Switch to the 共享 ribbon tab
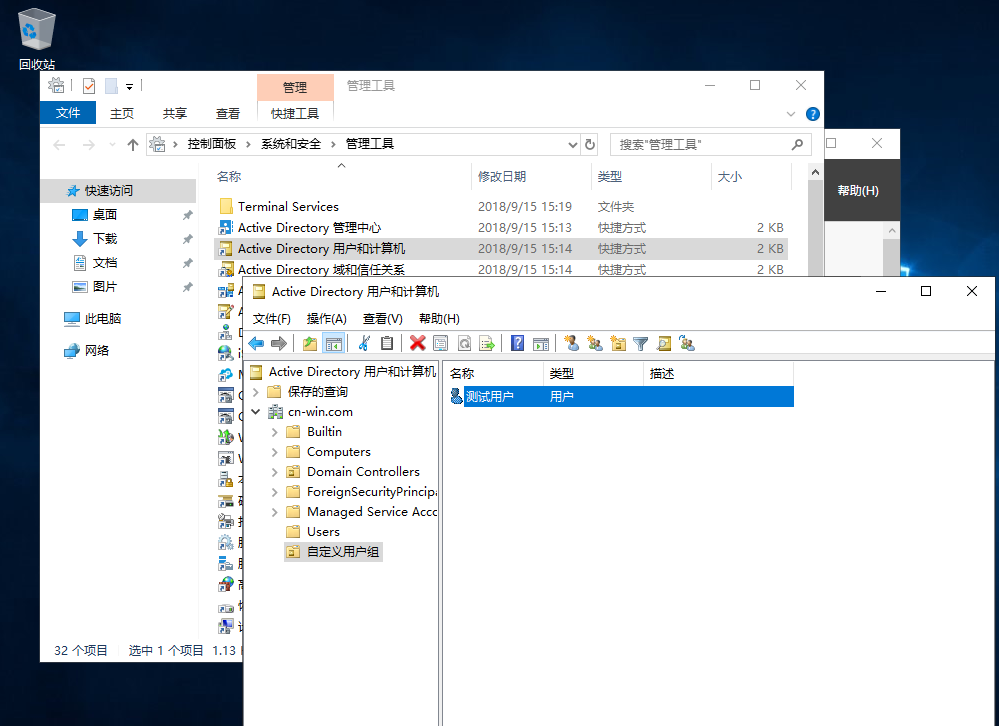Viewport: 999px width, 726px height. point(175,113)
